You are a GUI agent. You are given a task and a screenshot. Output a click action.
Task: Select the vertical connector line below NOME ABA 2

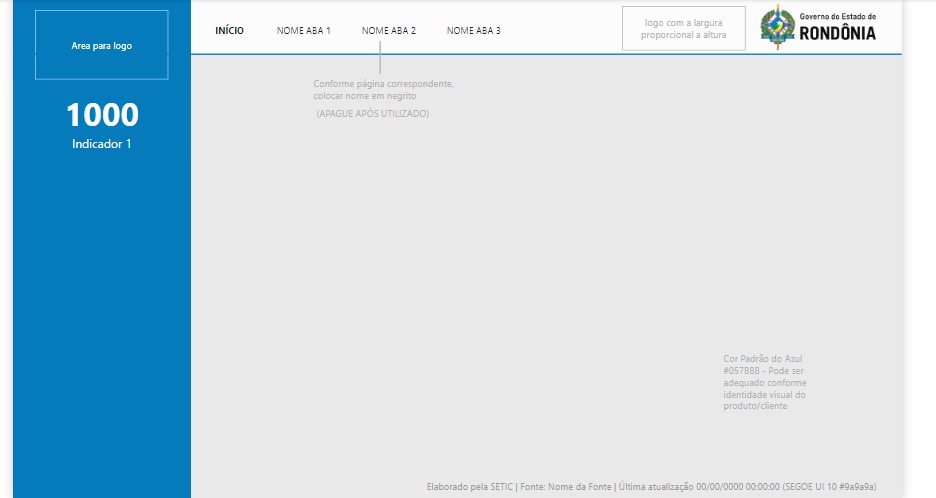[x=380, y=57]
